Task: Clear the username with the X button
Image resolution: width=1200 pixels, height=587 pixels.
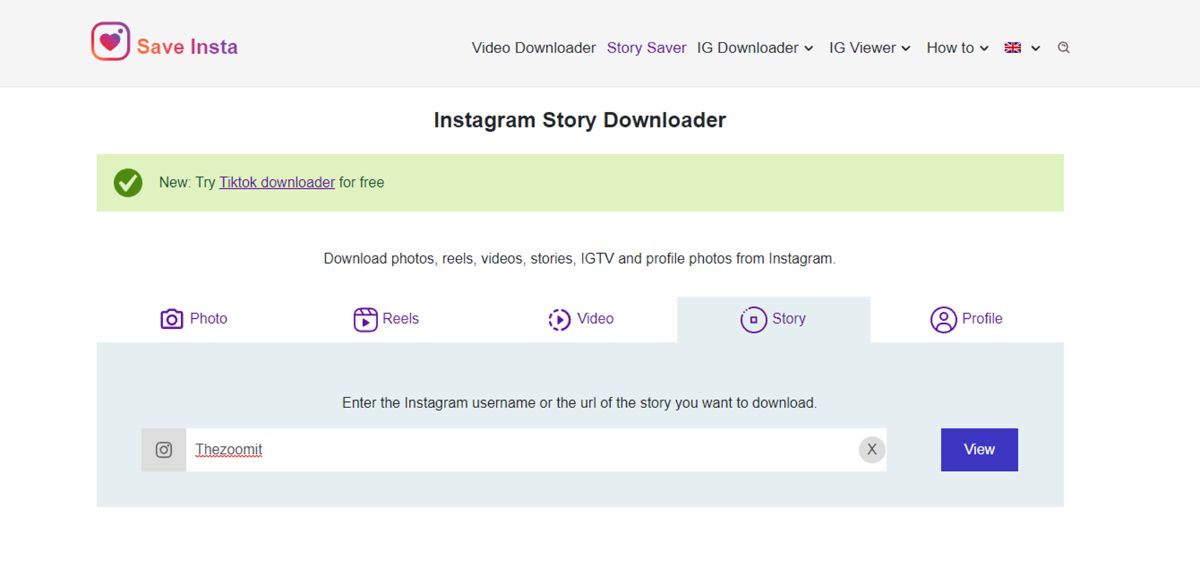Action: [x=872, y=450]
